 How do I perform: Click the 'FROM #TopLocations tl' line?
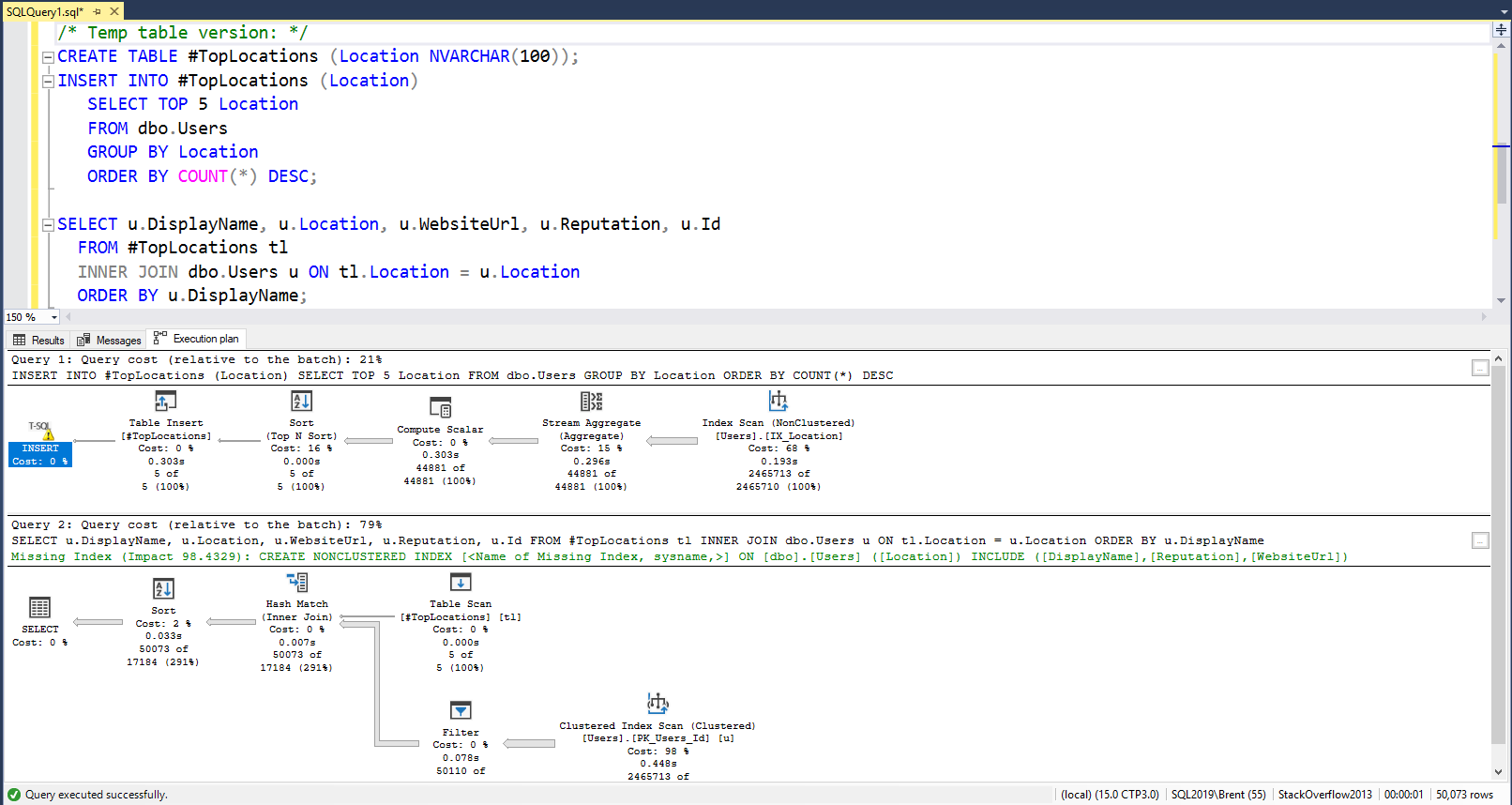(x=183, y=248)
